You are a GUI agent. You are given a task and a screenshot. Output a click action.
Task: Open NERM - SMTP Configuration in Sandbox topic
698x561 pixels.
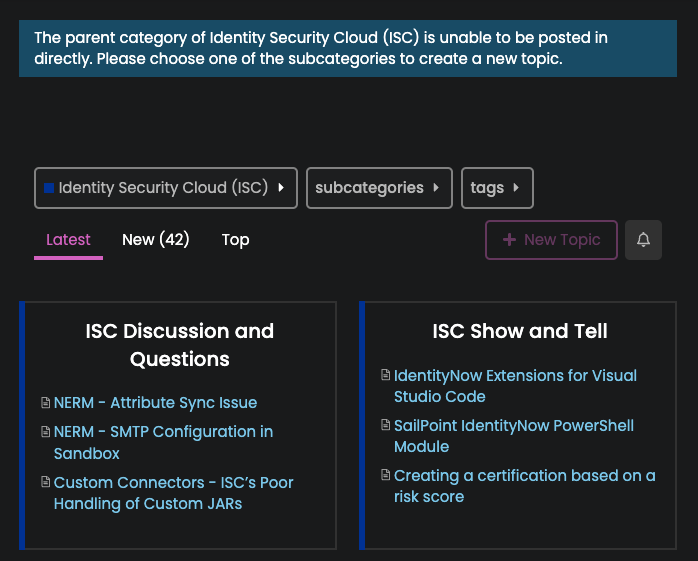tap(163, 442)
